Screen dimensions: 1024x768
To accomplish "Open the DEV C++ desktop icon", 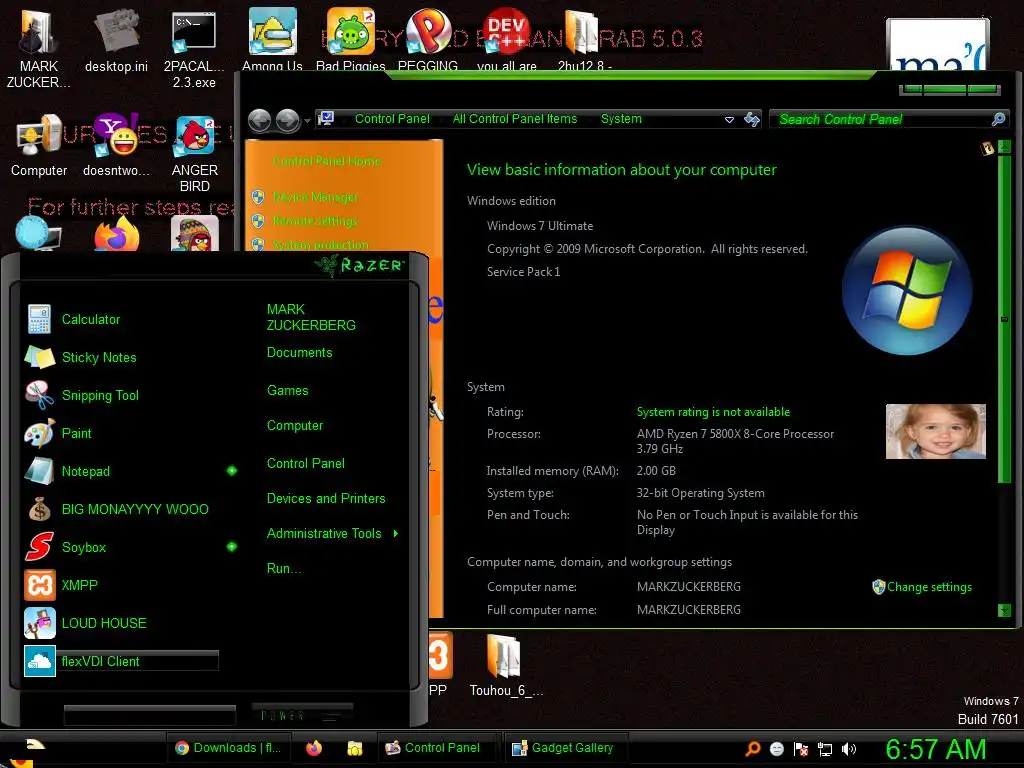I will pyautogui.click(x=506, y=39).
